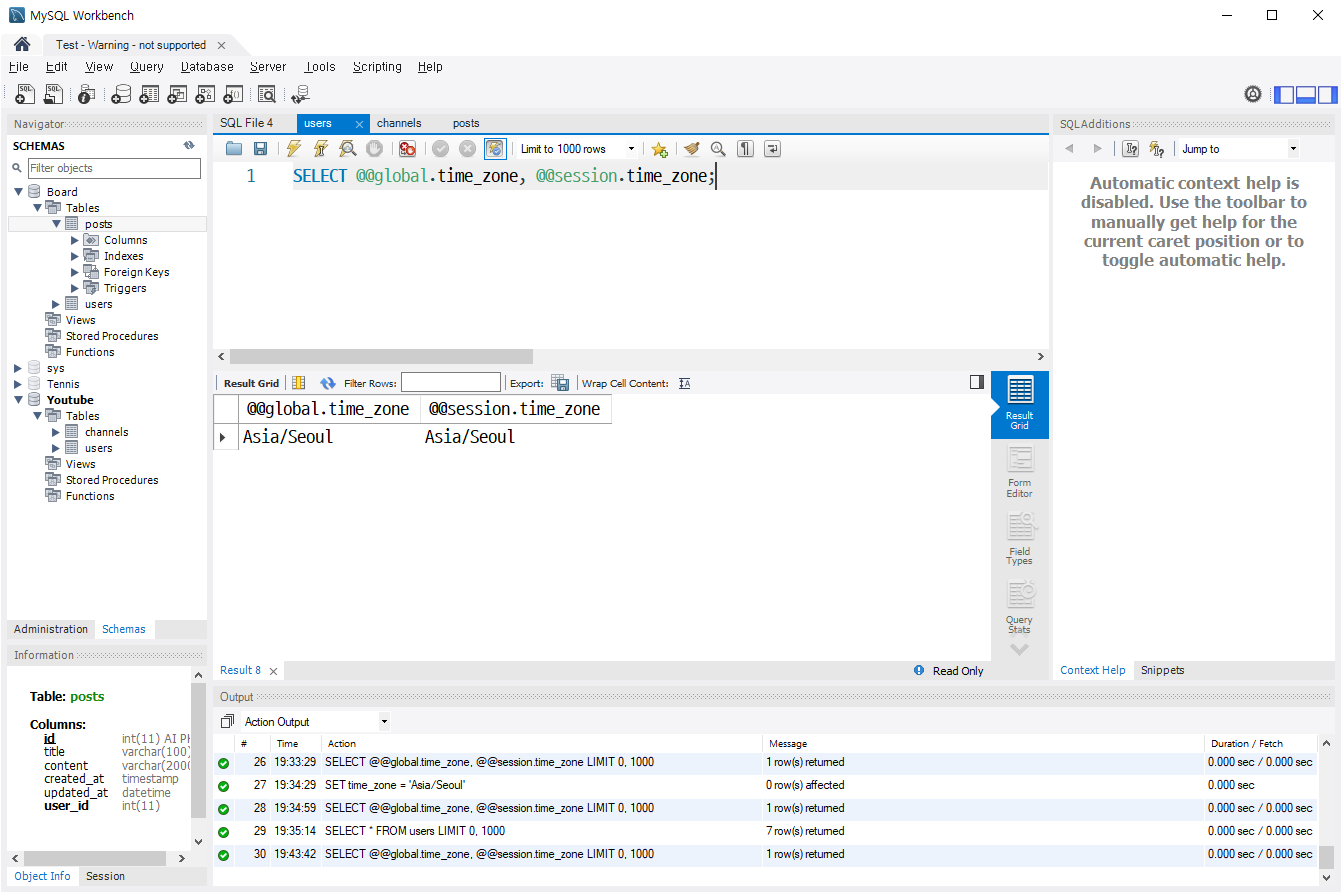Save query as snippet star icon
Viewport: 1342px width, 893px height.
[x=659, y=149]
